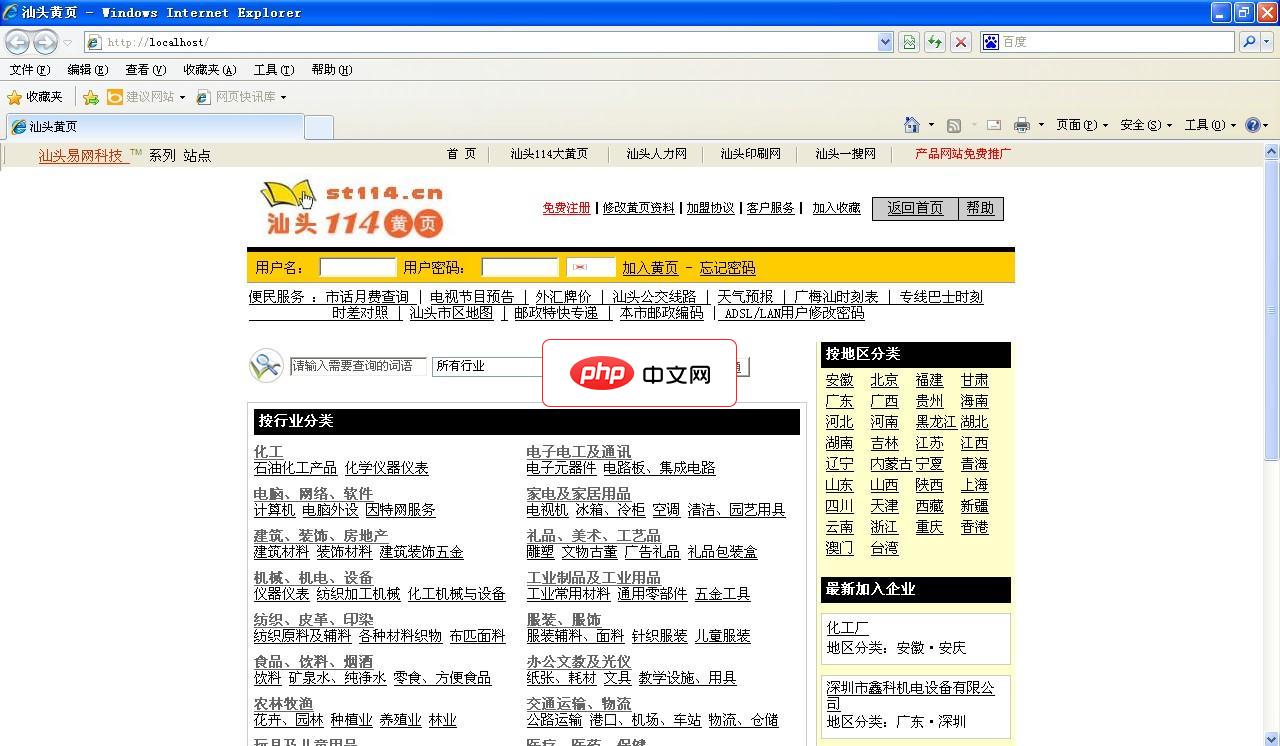Viewport: 1280px width, 746px height.
Task: Click the Baidu icon in the search box
Action: click(991, 42)
